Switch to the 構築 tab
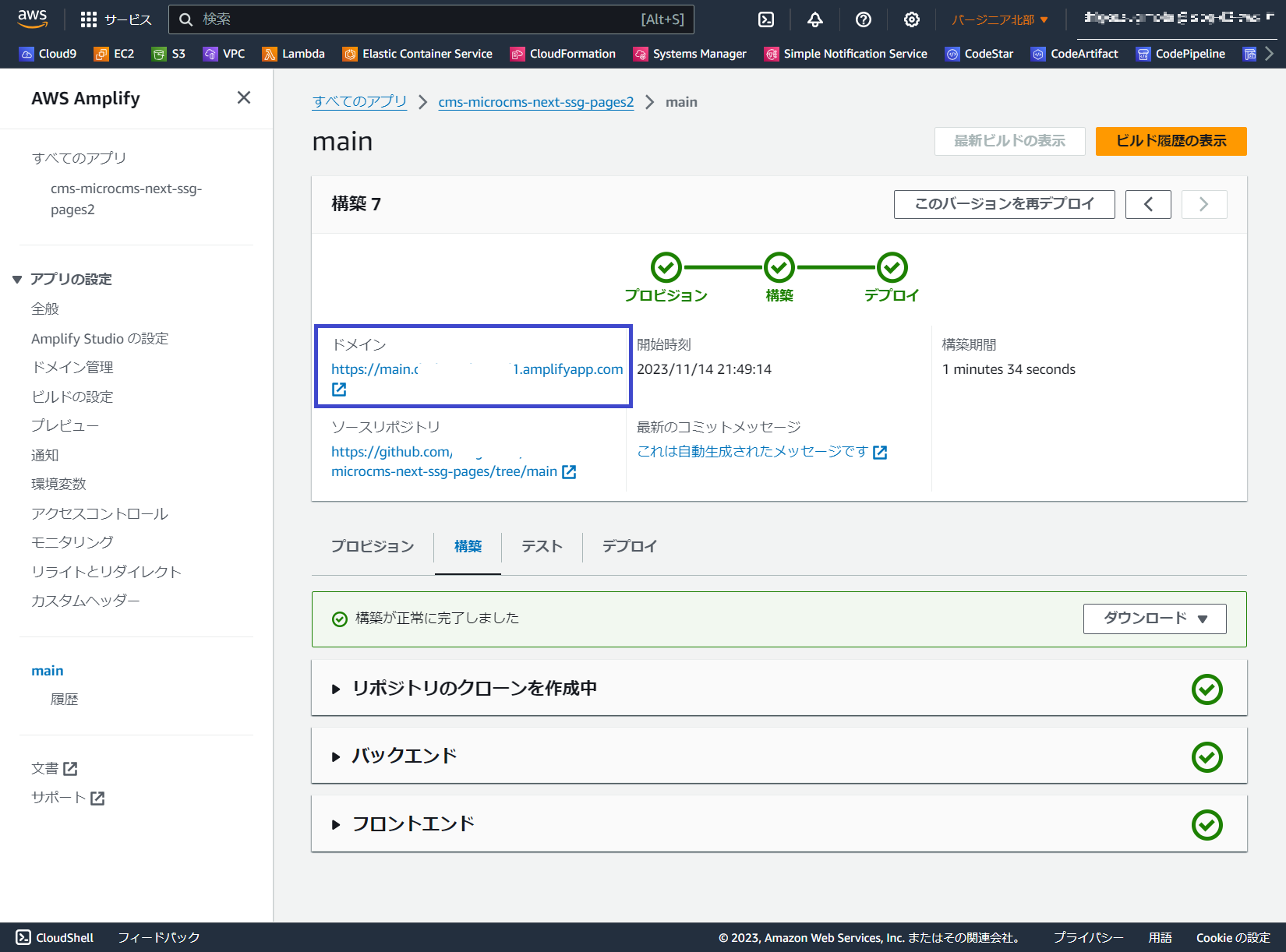 (x=468, y=547)
